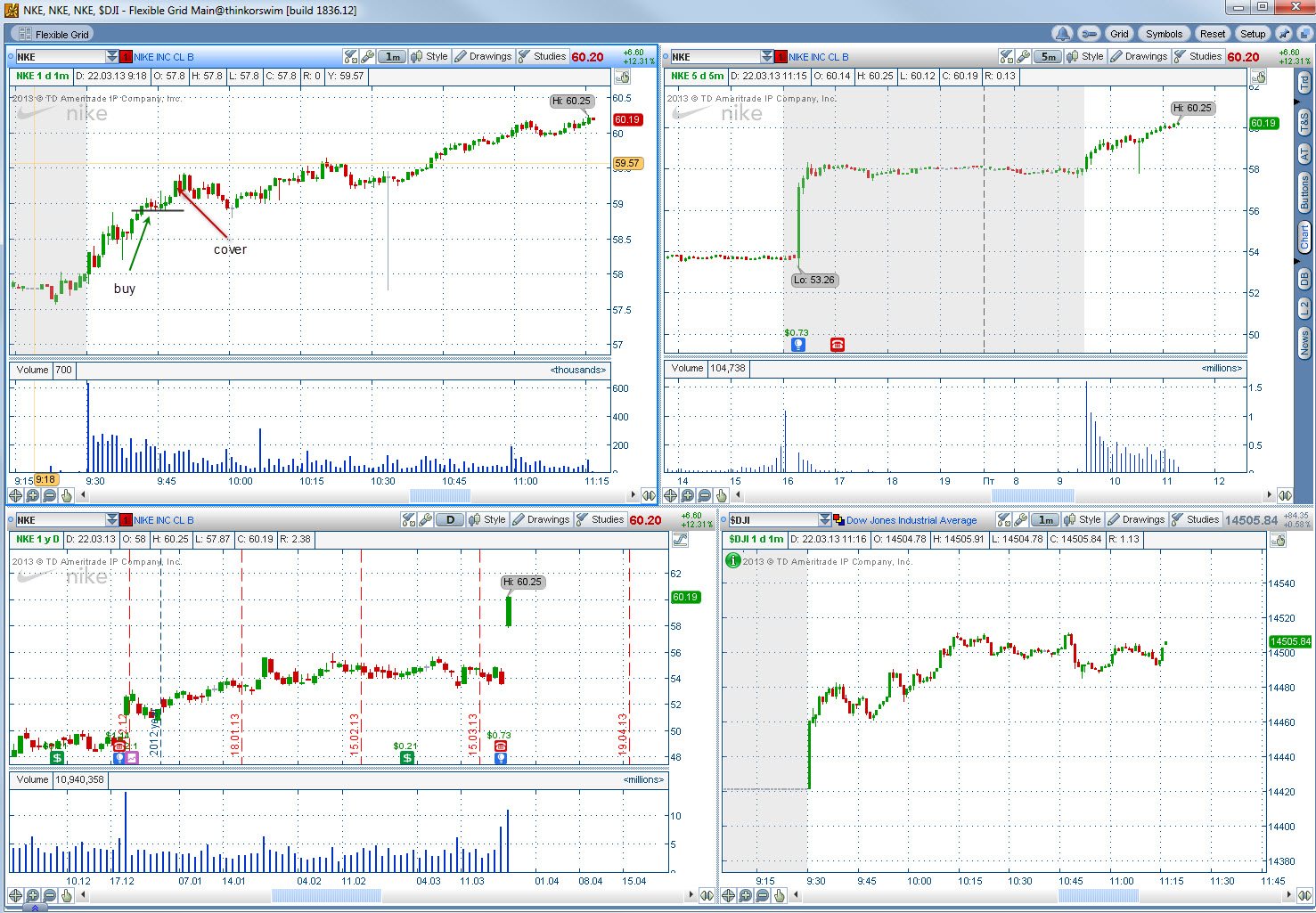1316x913 pixels.
Task: Click the $DJI symbol input field
Action: (x=772, y=520)
